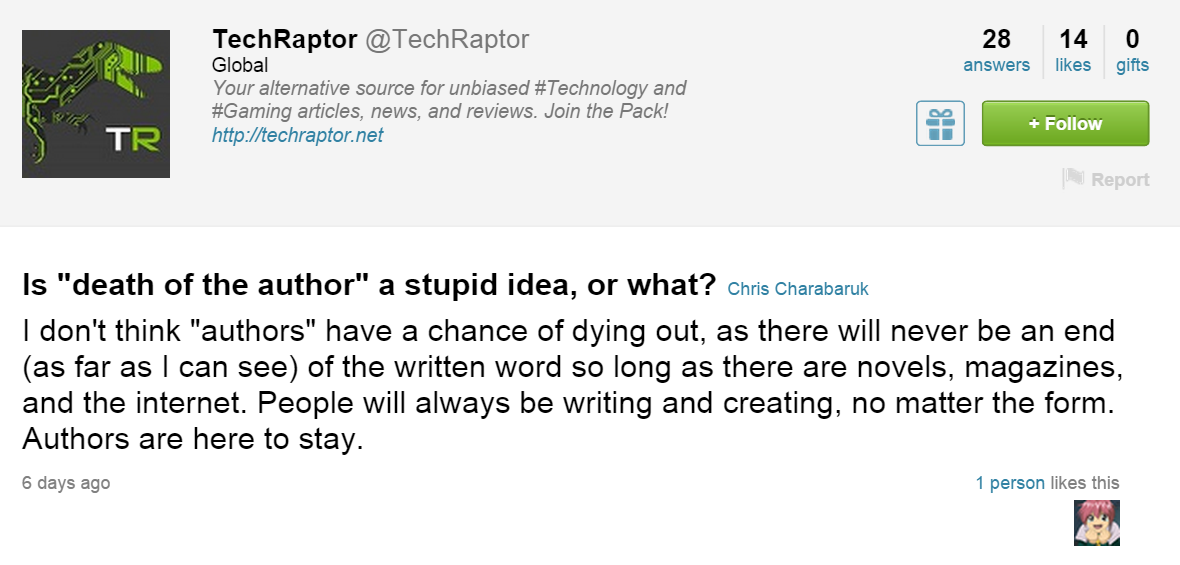
Task: Show the "1 person" likes link
Action: (1010, 483)
